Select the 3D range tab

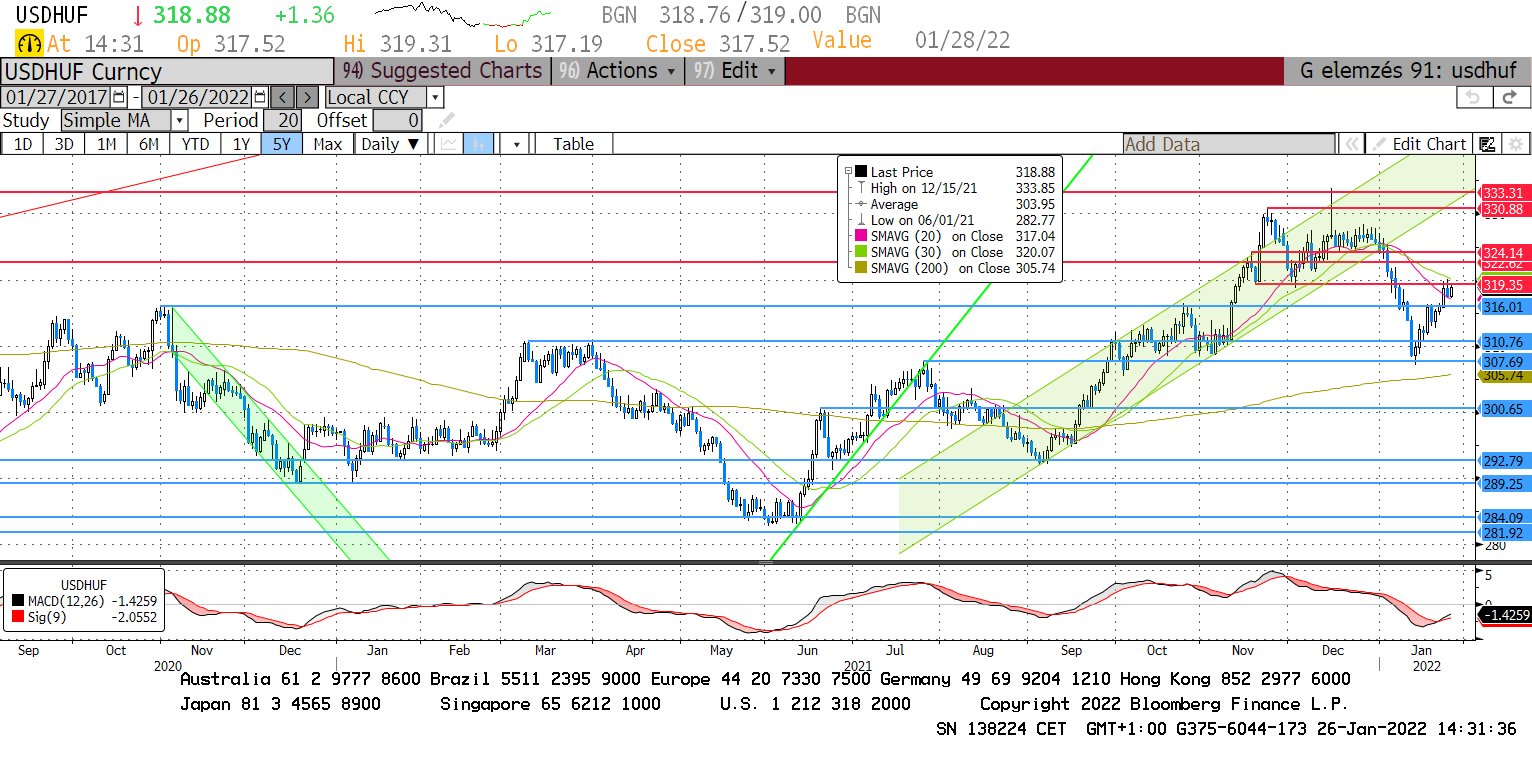point(64,144)
